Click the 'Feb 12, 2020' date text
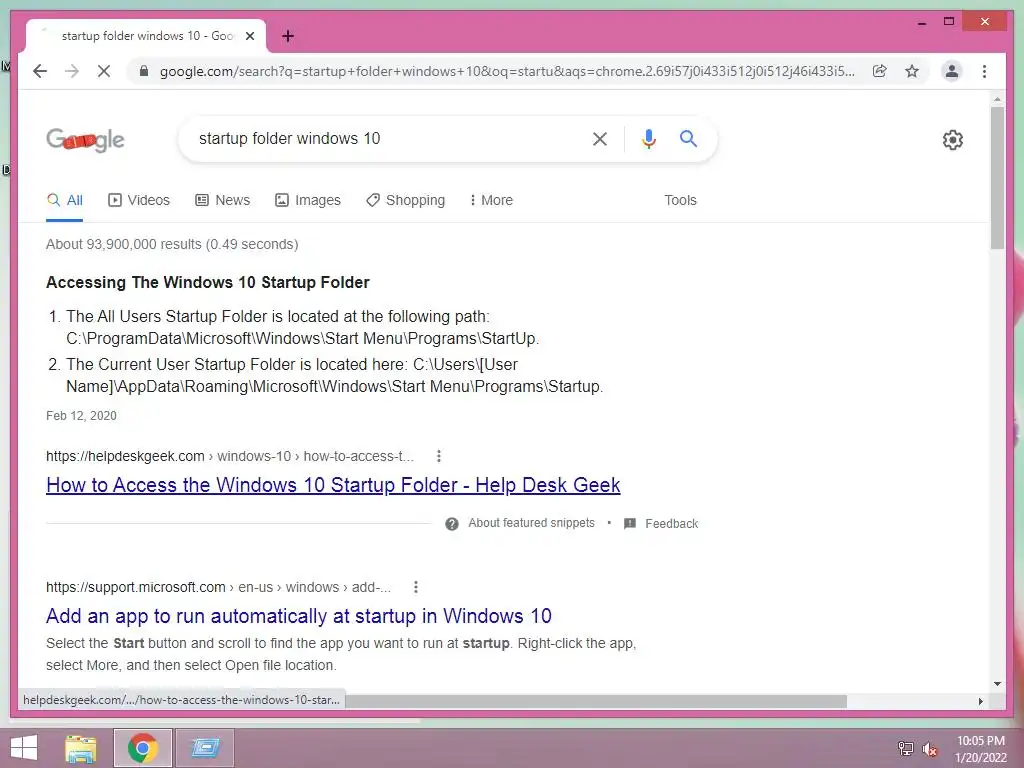1024x768 pixels. point(81,415)
